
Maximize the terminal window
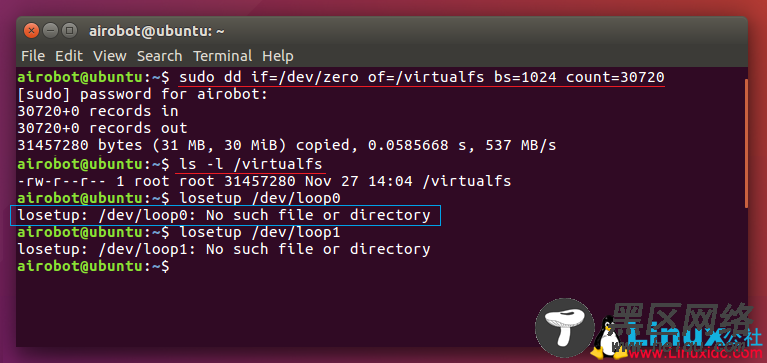pyautogui.click(x=69, y=31)
